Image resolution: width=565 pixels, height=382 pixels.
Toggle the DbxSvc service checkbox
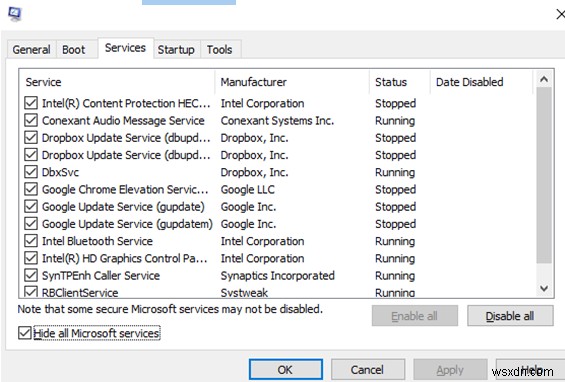point(31,172)
